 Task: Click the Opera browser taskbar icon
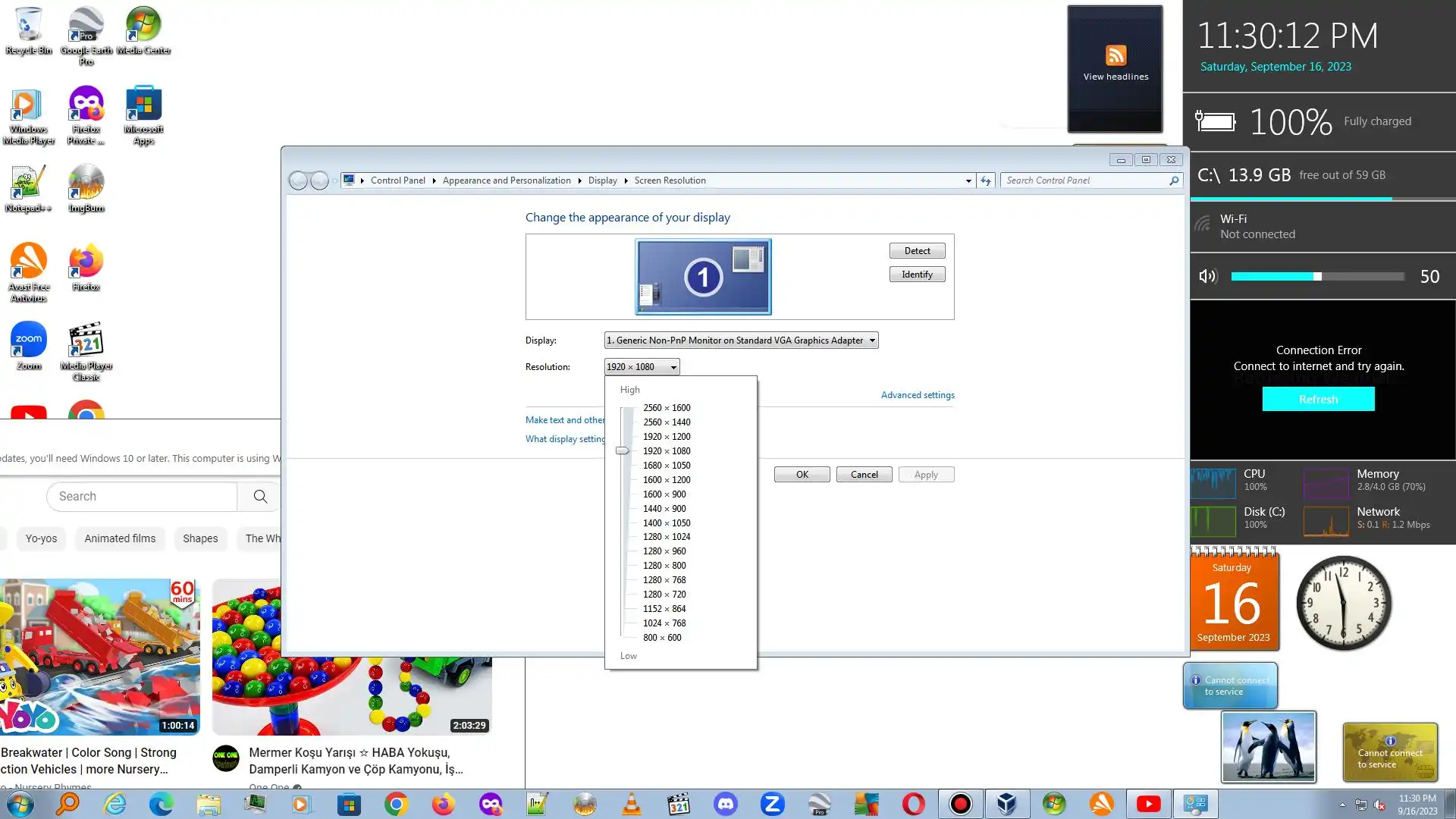click(913, 804)
